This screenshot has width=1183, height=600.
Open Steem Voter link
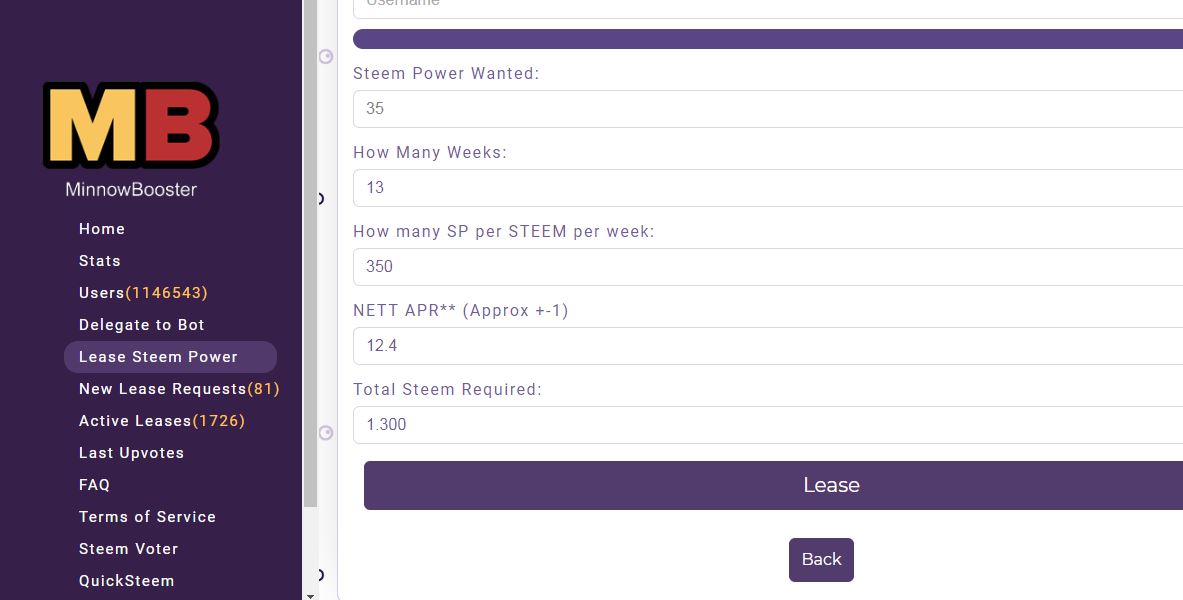pyautogui.click(x=128, y=549)
